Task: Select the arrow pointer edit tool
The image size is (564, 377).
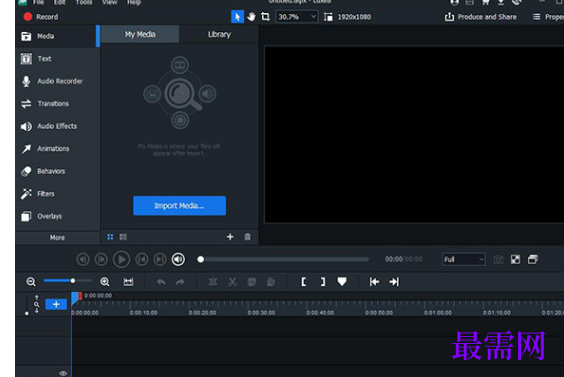Action: (x=237, y=17)
